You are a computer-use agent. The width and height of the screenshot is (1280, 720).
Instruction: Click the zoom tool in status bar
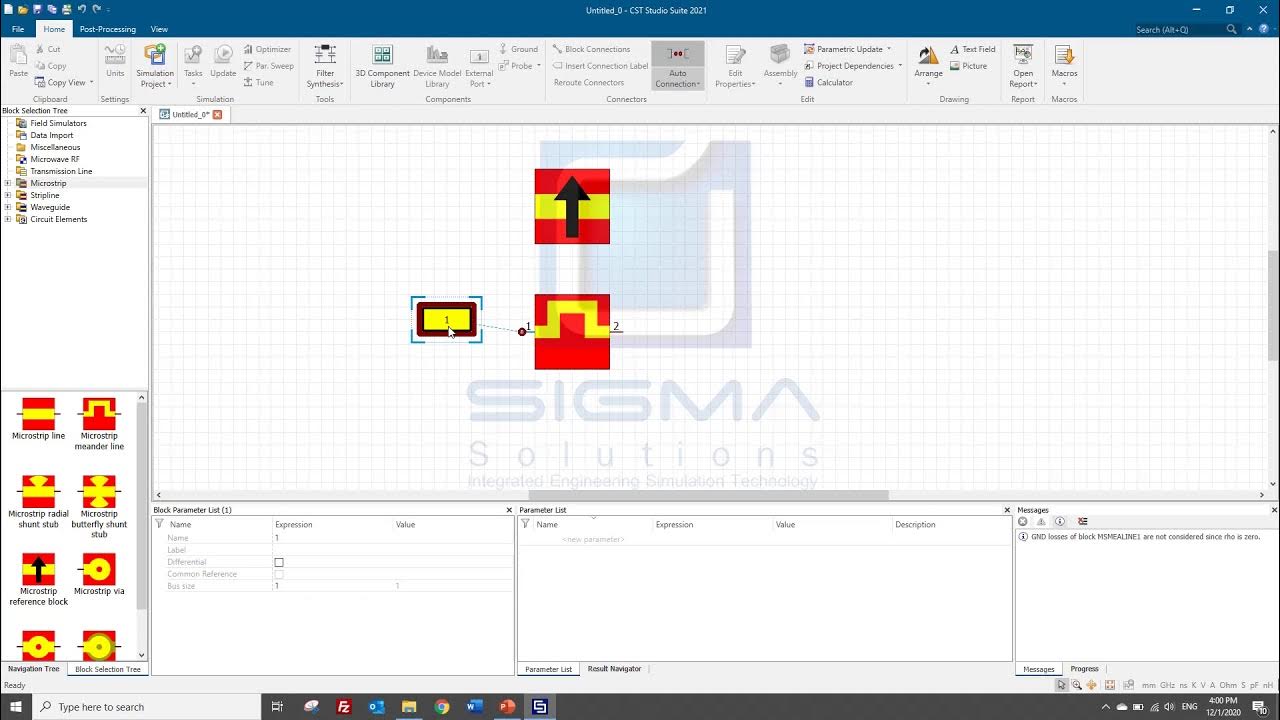[1077, 685]
